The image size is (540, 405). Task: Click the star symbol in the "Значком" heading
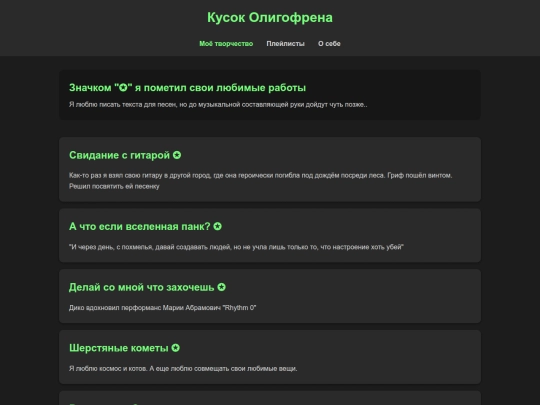tap(123, 88)
